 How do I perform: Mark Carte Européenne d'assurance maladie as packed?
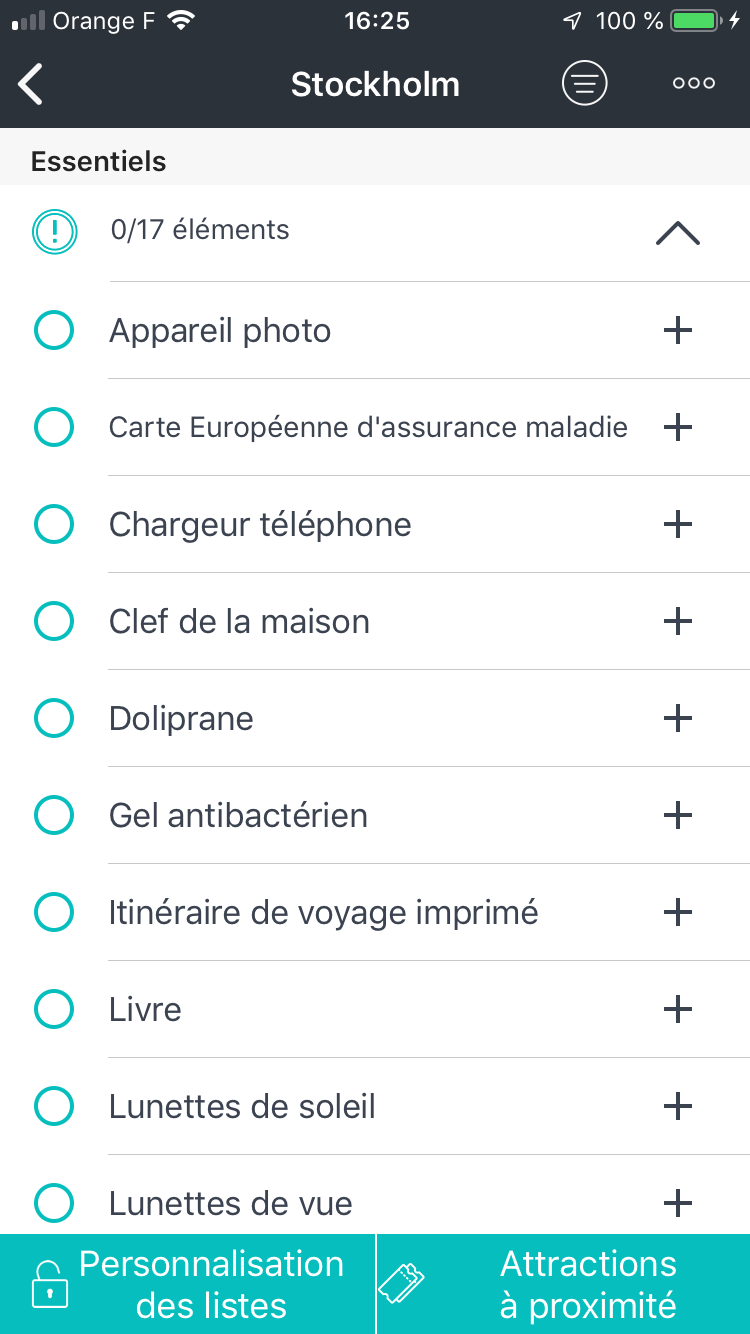pos(54,428)
